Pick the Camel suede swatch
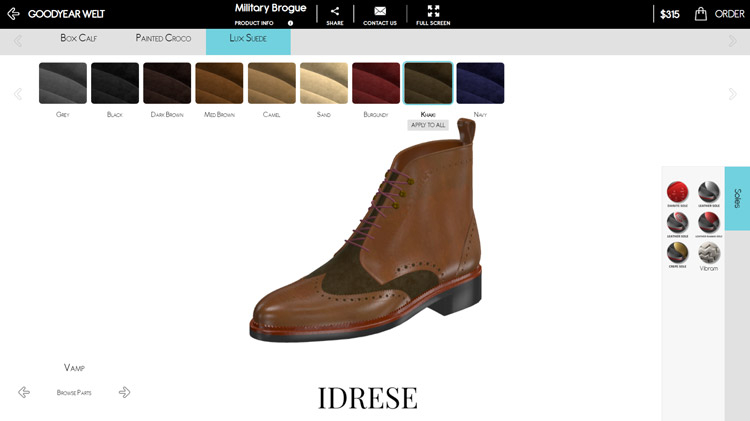The height and width of the screenshot is (421, 750). 272,83
